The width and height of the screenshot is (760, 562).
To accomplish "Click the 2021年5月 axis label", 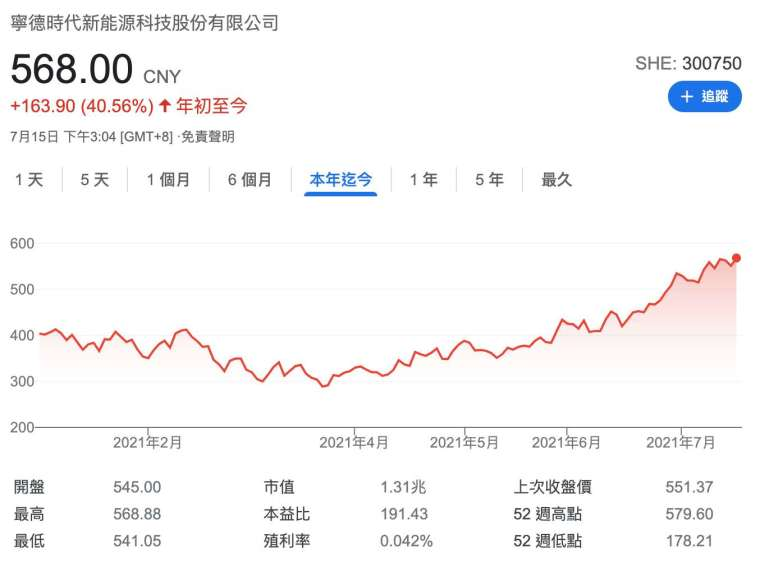I will point(464,443).
